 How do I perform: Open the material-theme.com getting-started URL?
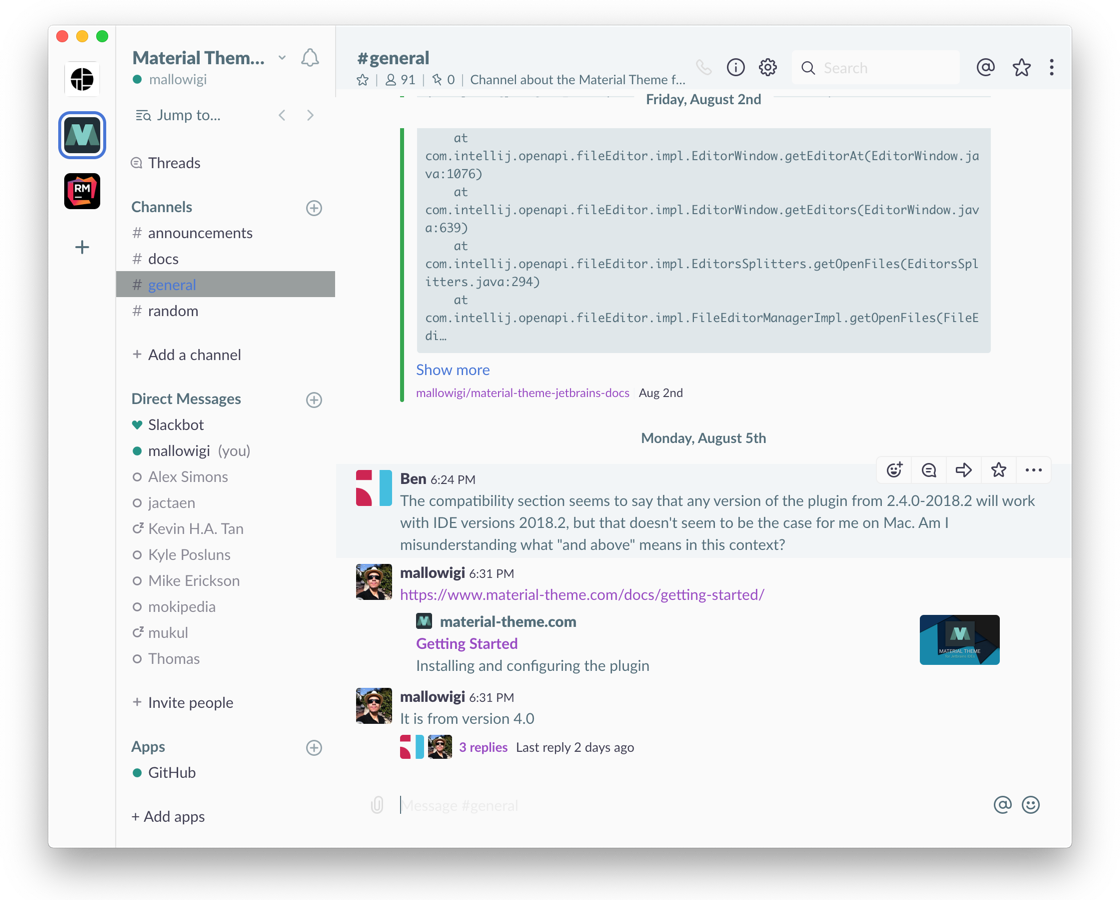(x=582, y=595)
